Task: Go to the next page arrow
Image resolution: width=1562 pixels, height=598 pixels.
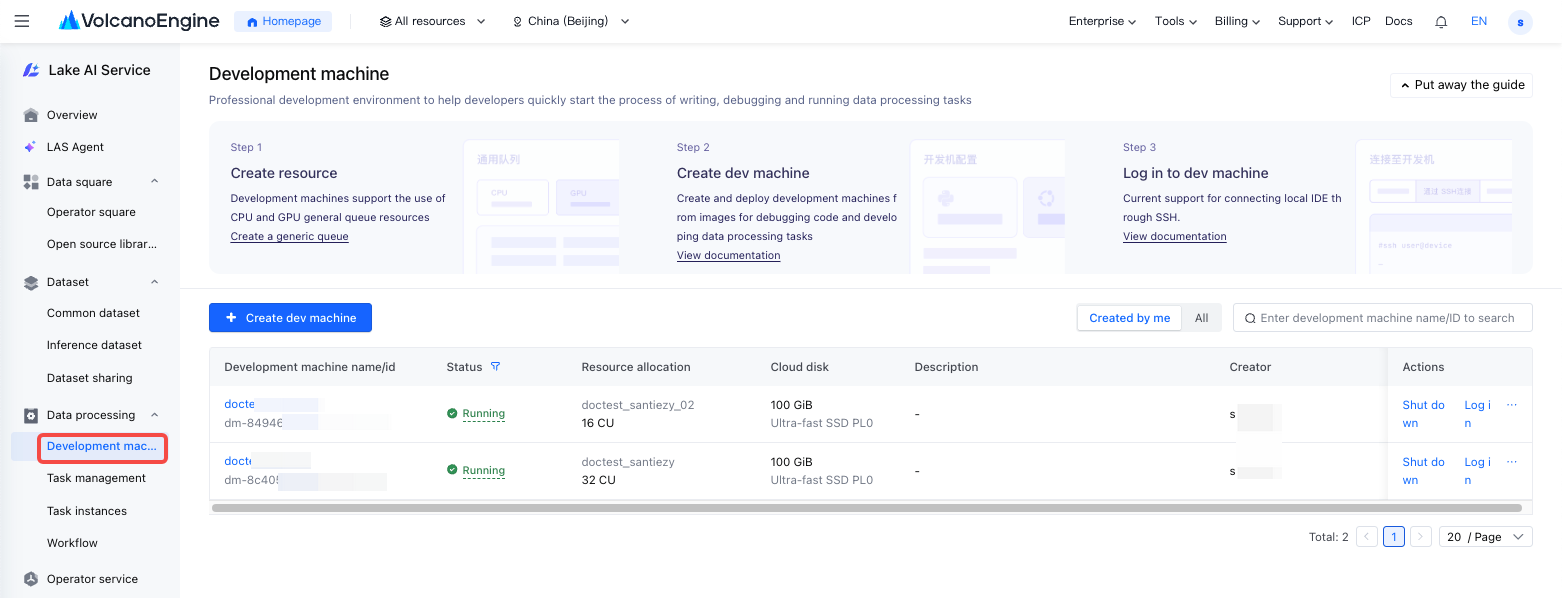Action: [x=1421, y=537]
